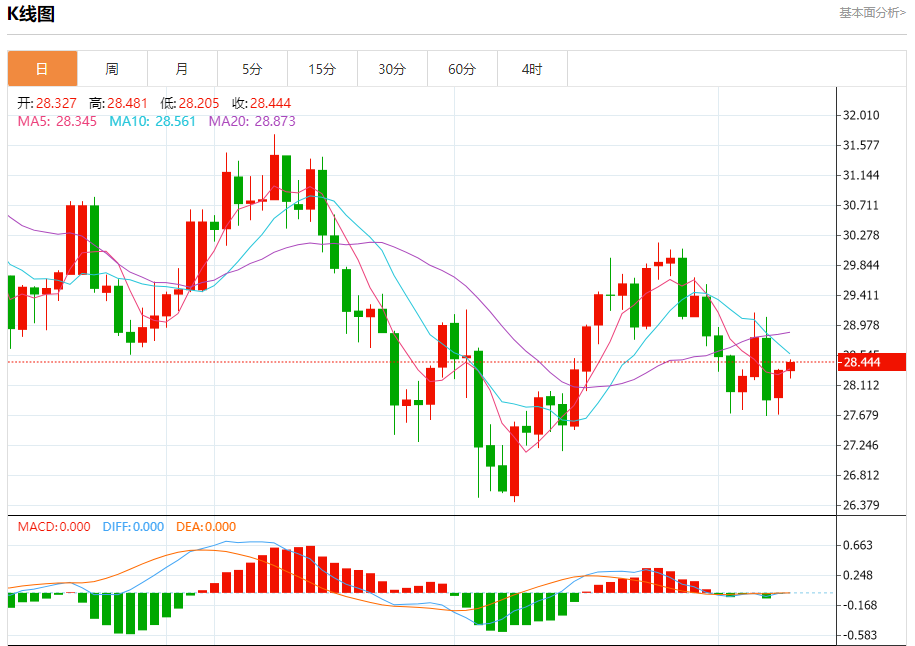Select the 日 daily chart tab
Image resolution: width=915 pixels, height=646 pixels.
(x=42, y=69)
